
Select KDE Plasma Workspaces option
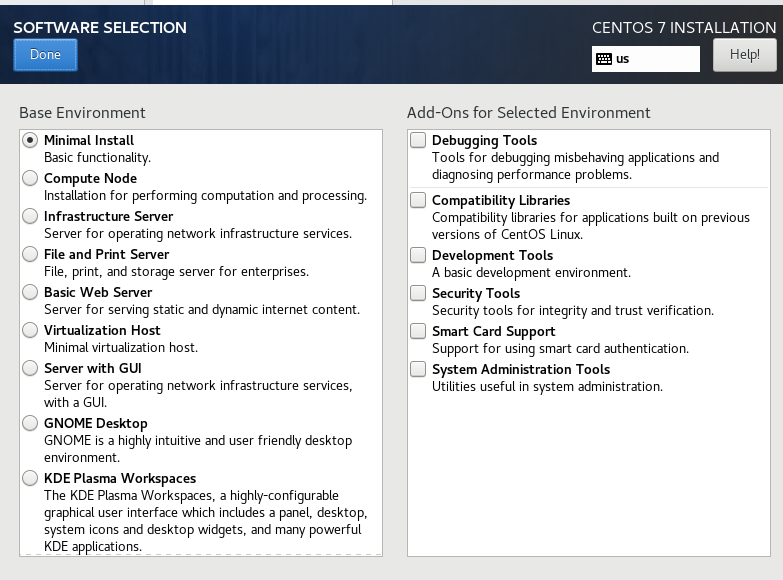(x=30, y=479)
